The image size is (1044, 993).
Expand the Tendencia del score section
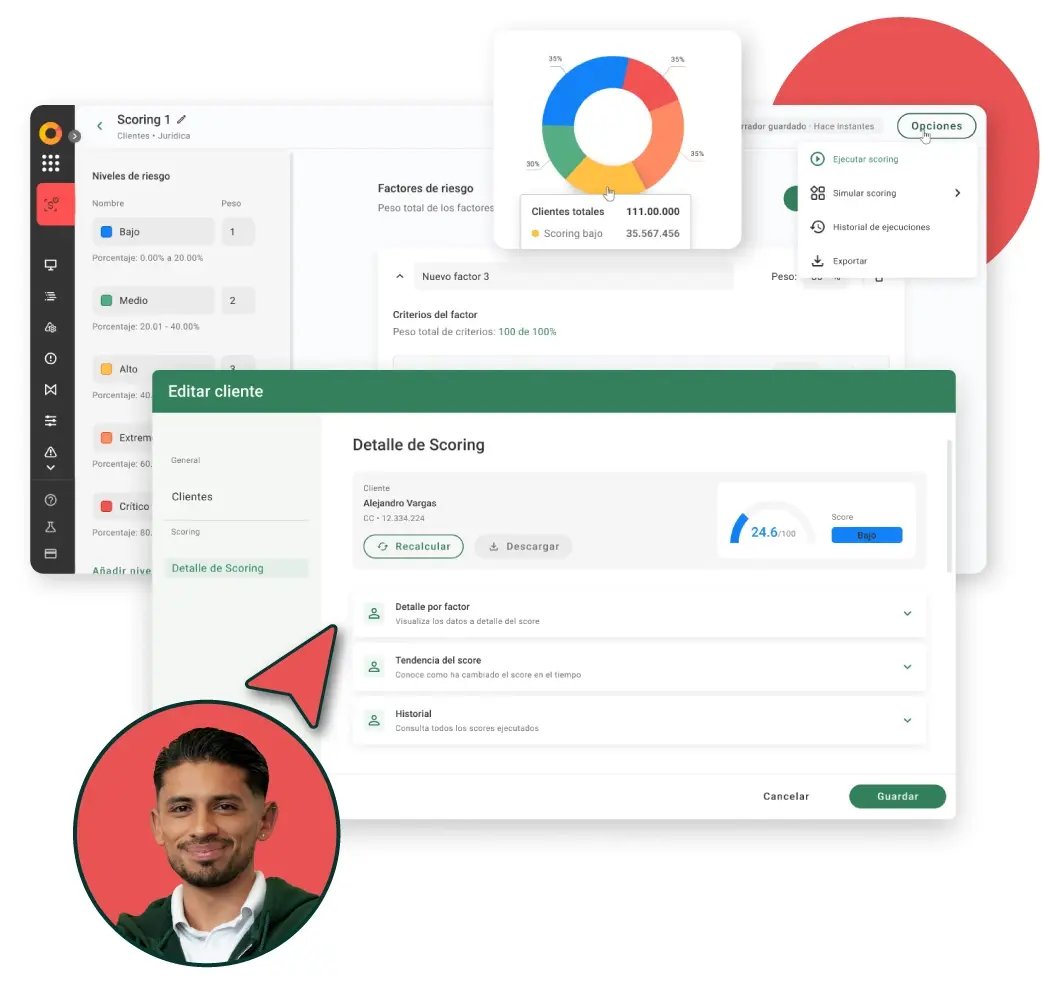907,667
